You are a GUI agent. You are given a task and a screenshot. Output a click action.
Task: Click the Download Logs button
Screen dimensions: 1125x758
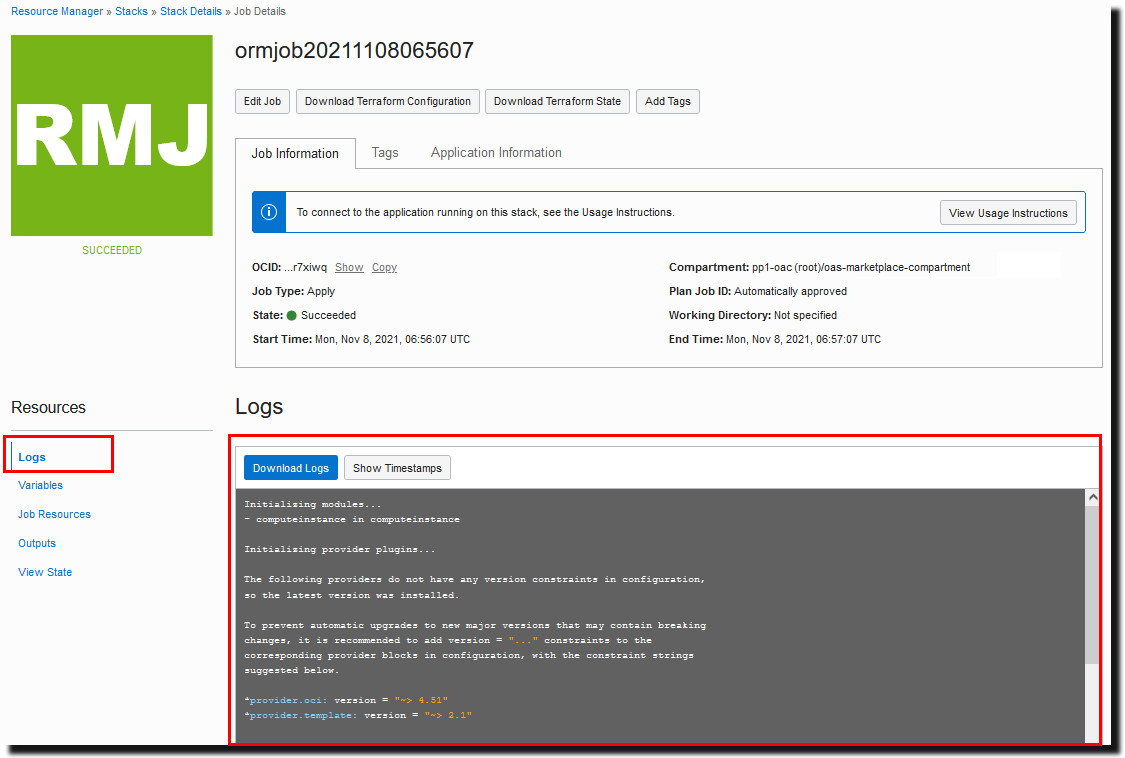coord(291,468)
